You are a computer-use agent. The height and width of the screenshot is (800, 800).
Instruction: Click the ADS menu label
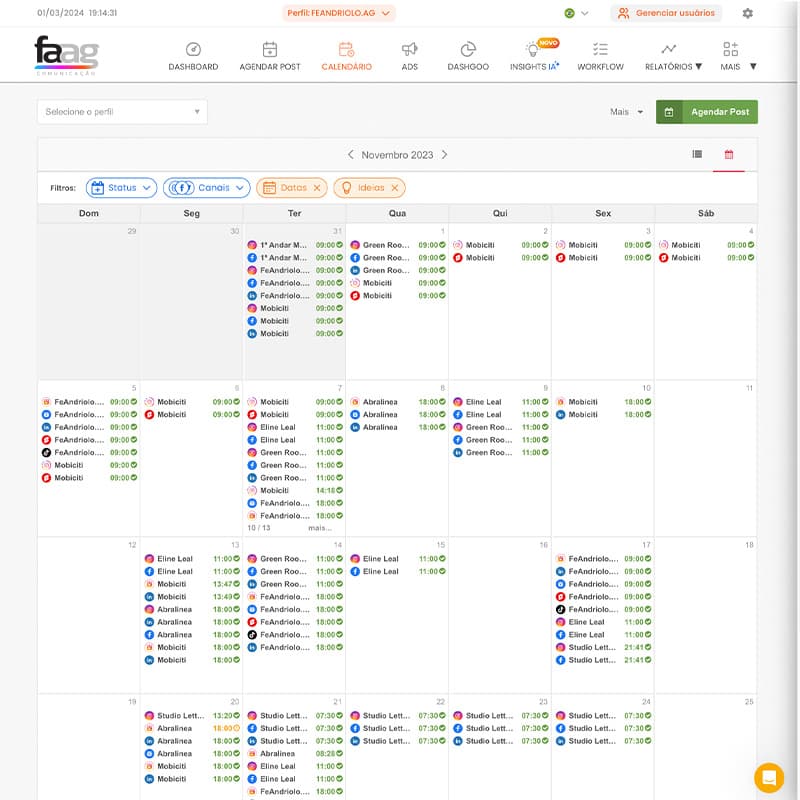(410, 67)
